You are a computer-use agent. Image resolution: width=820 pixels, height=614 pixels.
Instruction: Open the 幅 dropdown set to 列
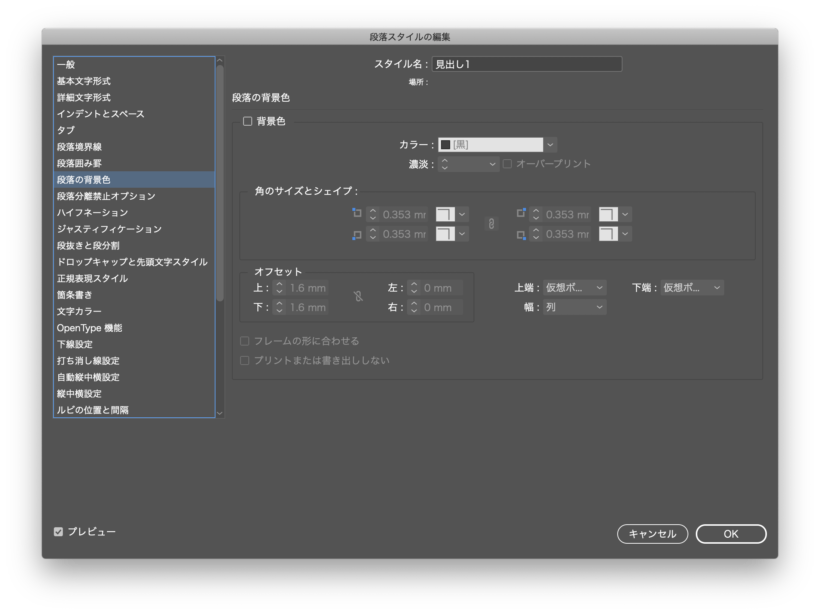click(x=574, y=307)
